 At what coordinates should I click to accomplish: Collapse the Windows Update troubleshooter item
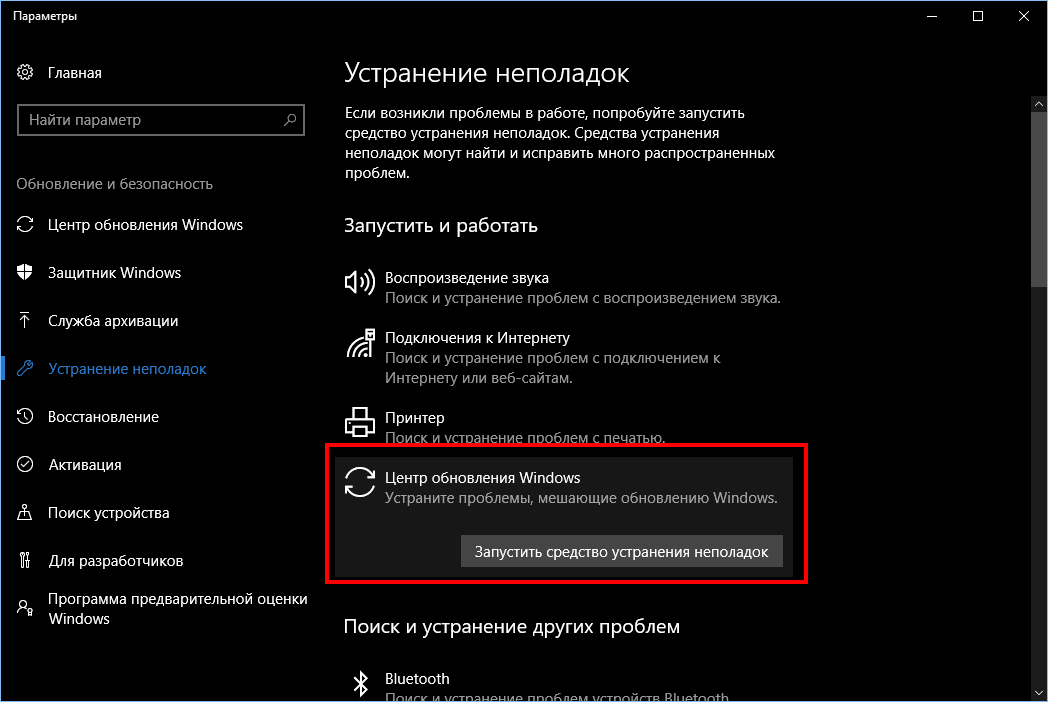point(563,487)
